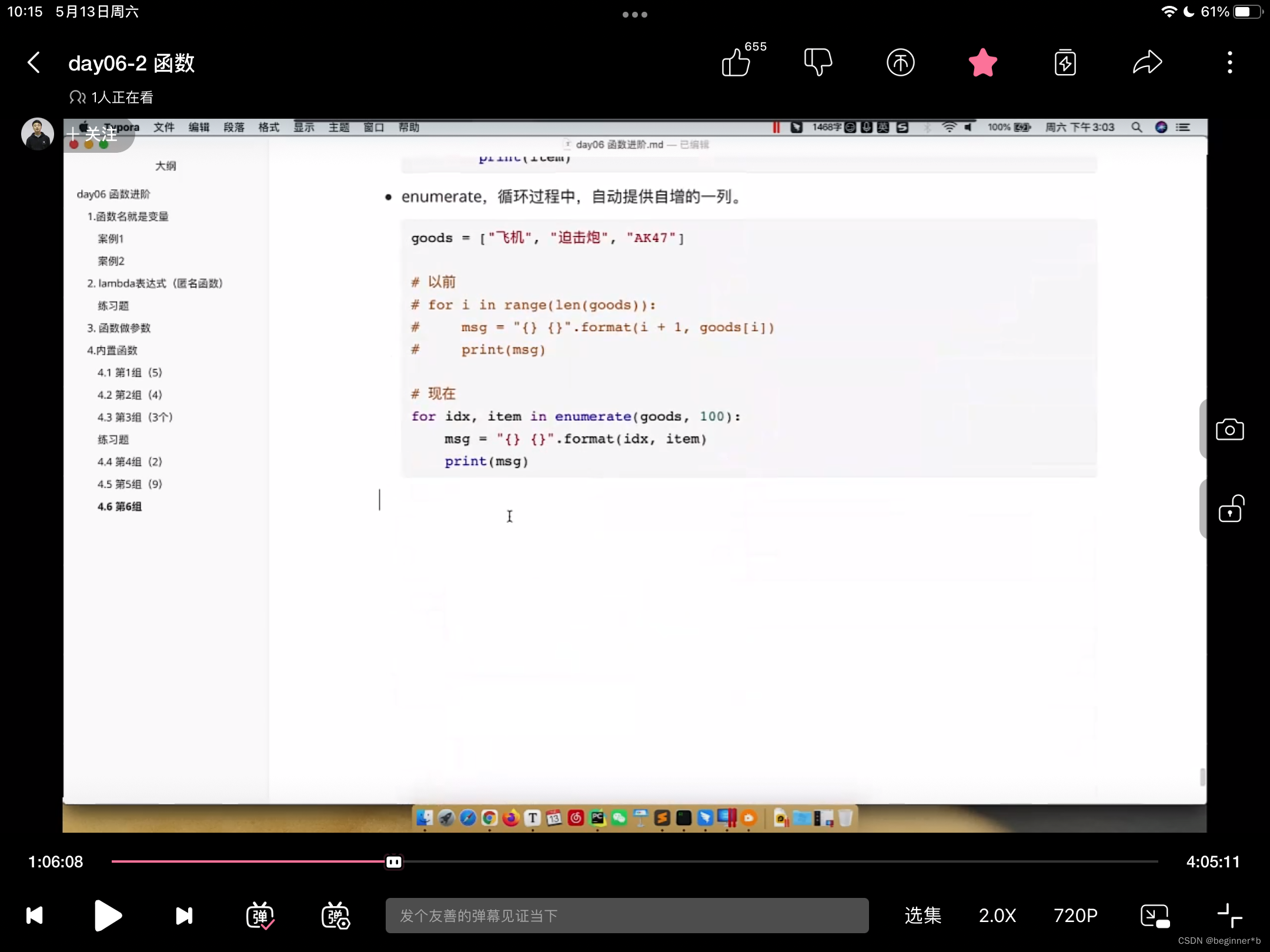Screen dimensions: 1270x952
Task: Select outline item 4.1 第1组 (5)
Action: [129, 373]
